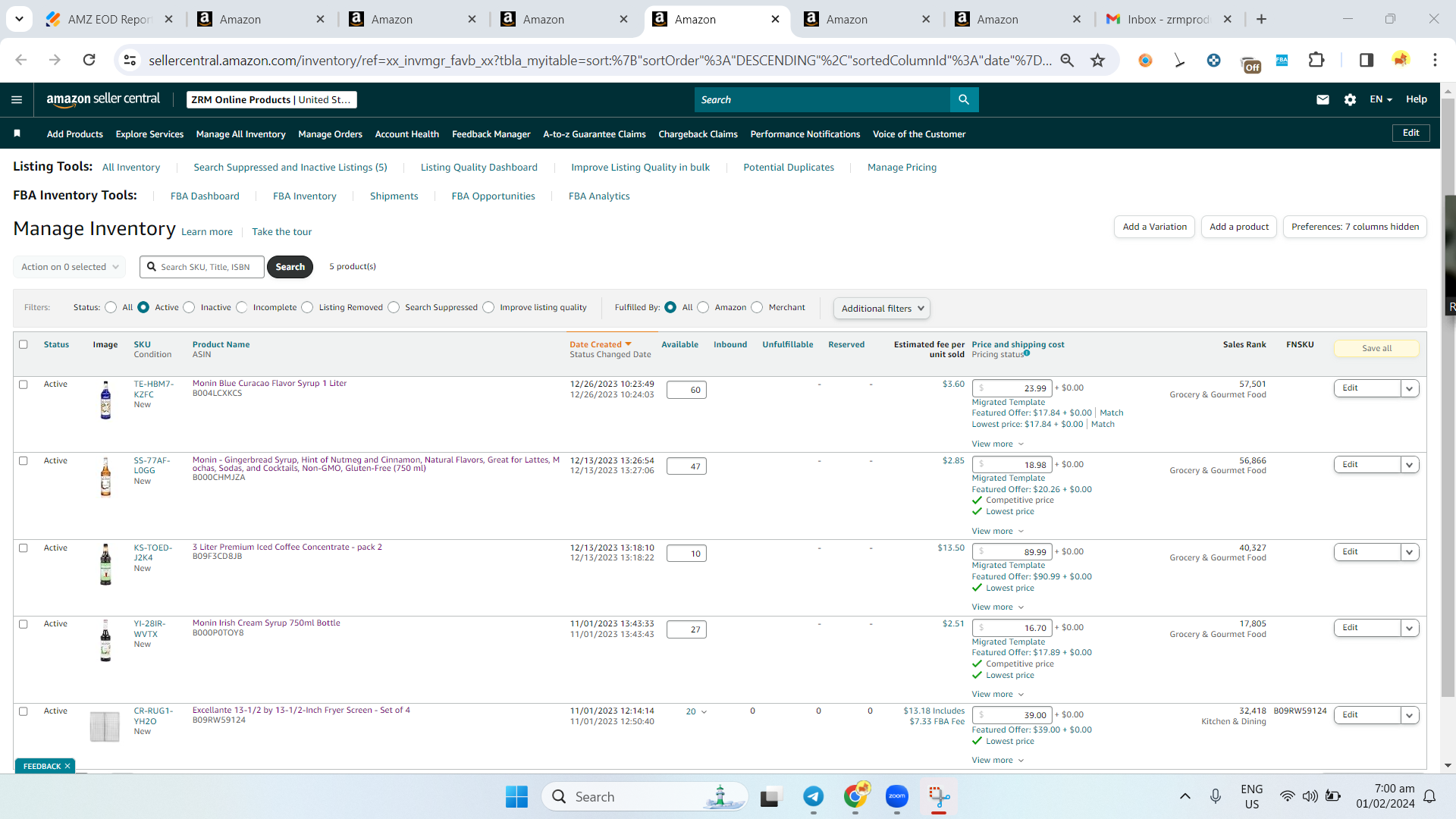The width and height of the screenshot is (1456, 819).
Task: Click the Windows notification bell
Action: [x=1429, y=796]
